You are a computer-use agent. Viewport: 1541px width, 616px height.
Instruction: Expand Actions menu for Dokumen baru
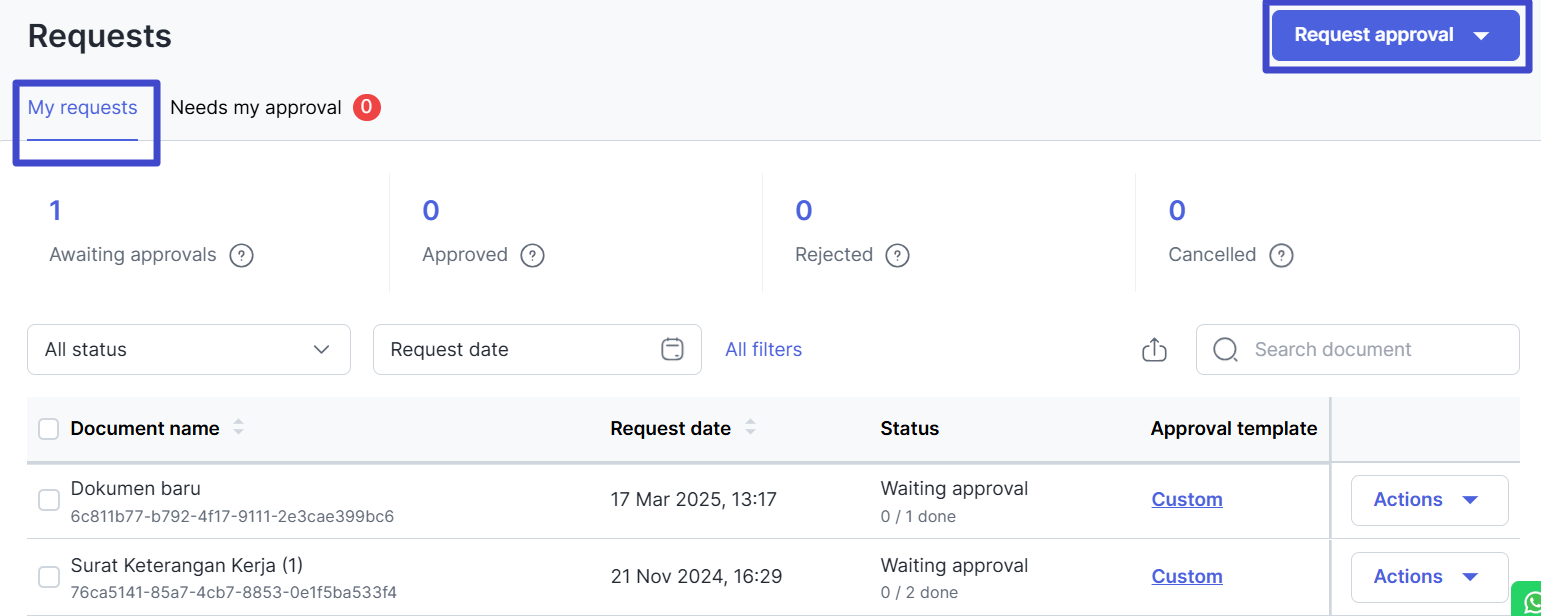(x=1429, y=500)
